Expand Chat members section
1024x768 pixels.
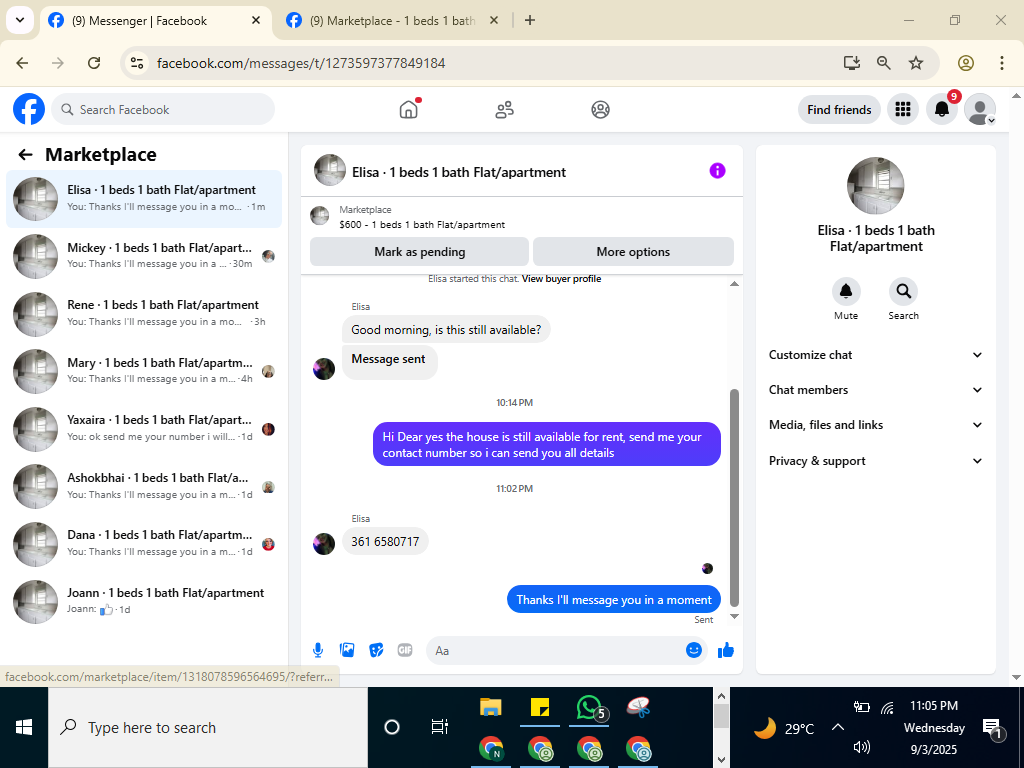click(875, 390)
